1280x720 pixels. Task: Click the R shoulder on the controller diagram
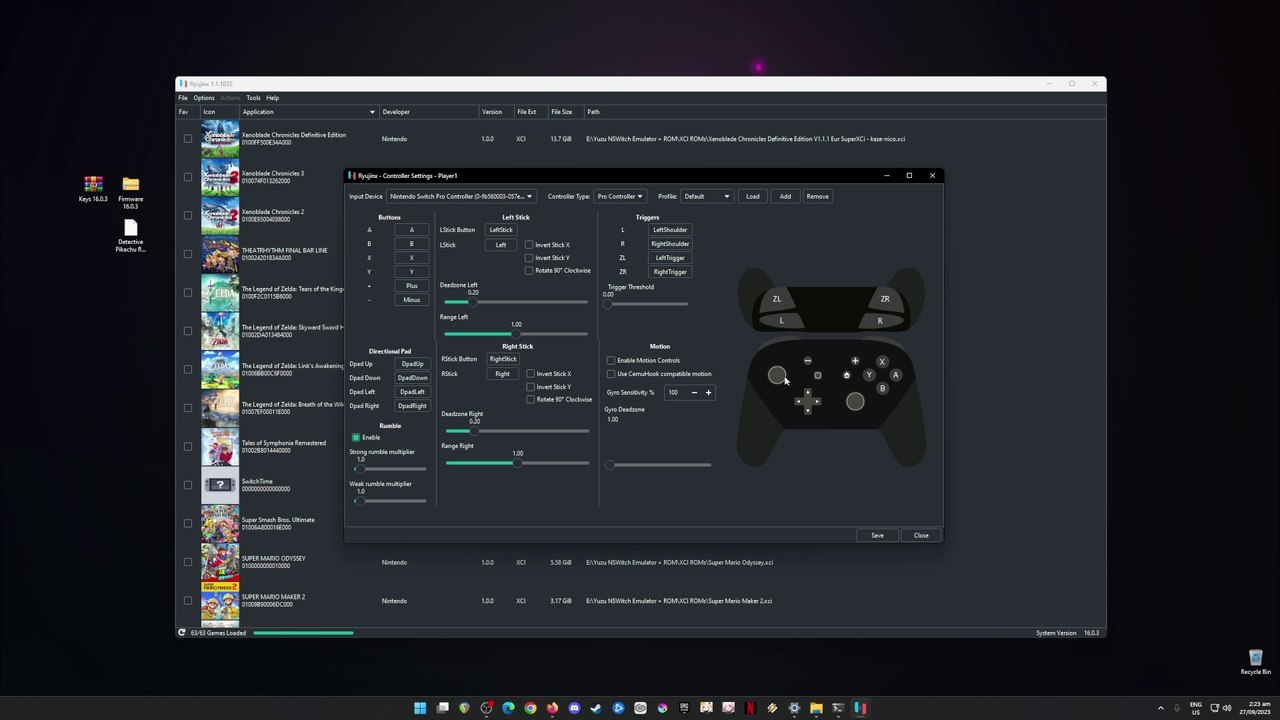tap(880, 321)
